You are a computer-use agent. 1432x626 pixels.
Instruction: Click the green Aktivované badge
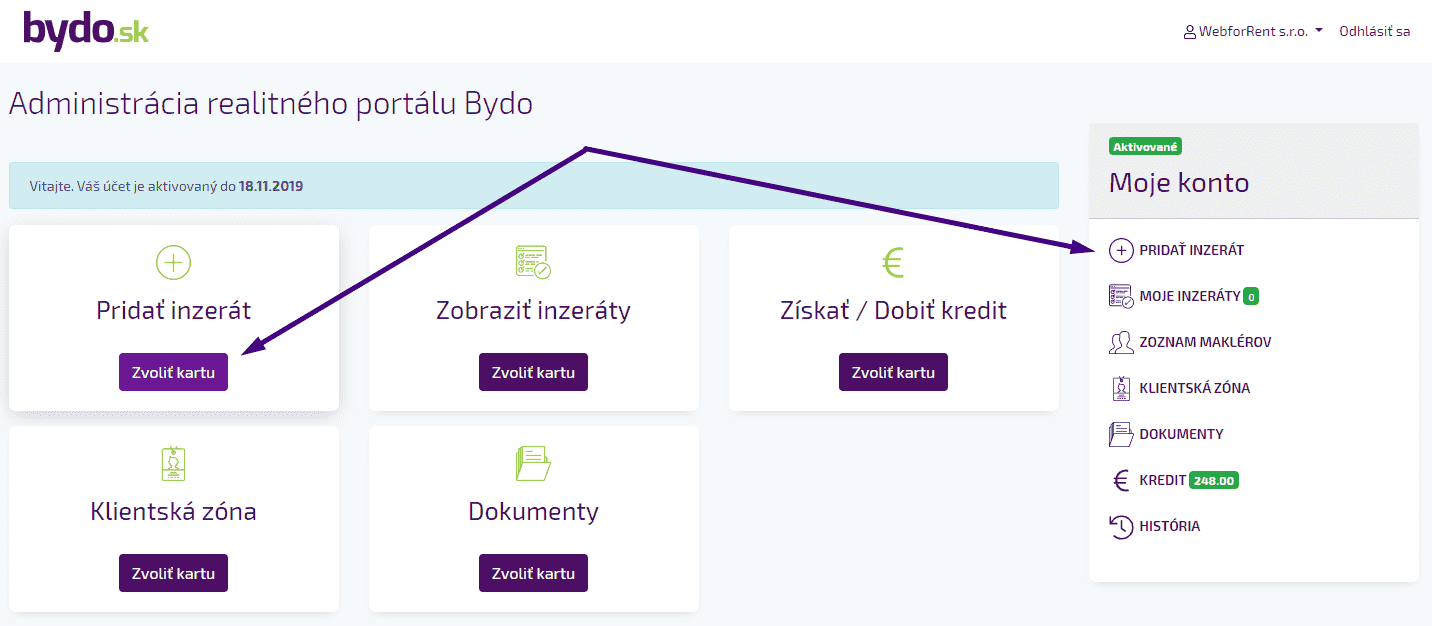click(1146, 145)
